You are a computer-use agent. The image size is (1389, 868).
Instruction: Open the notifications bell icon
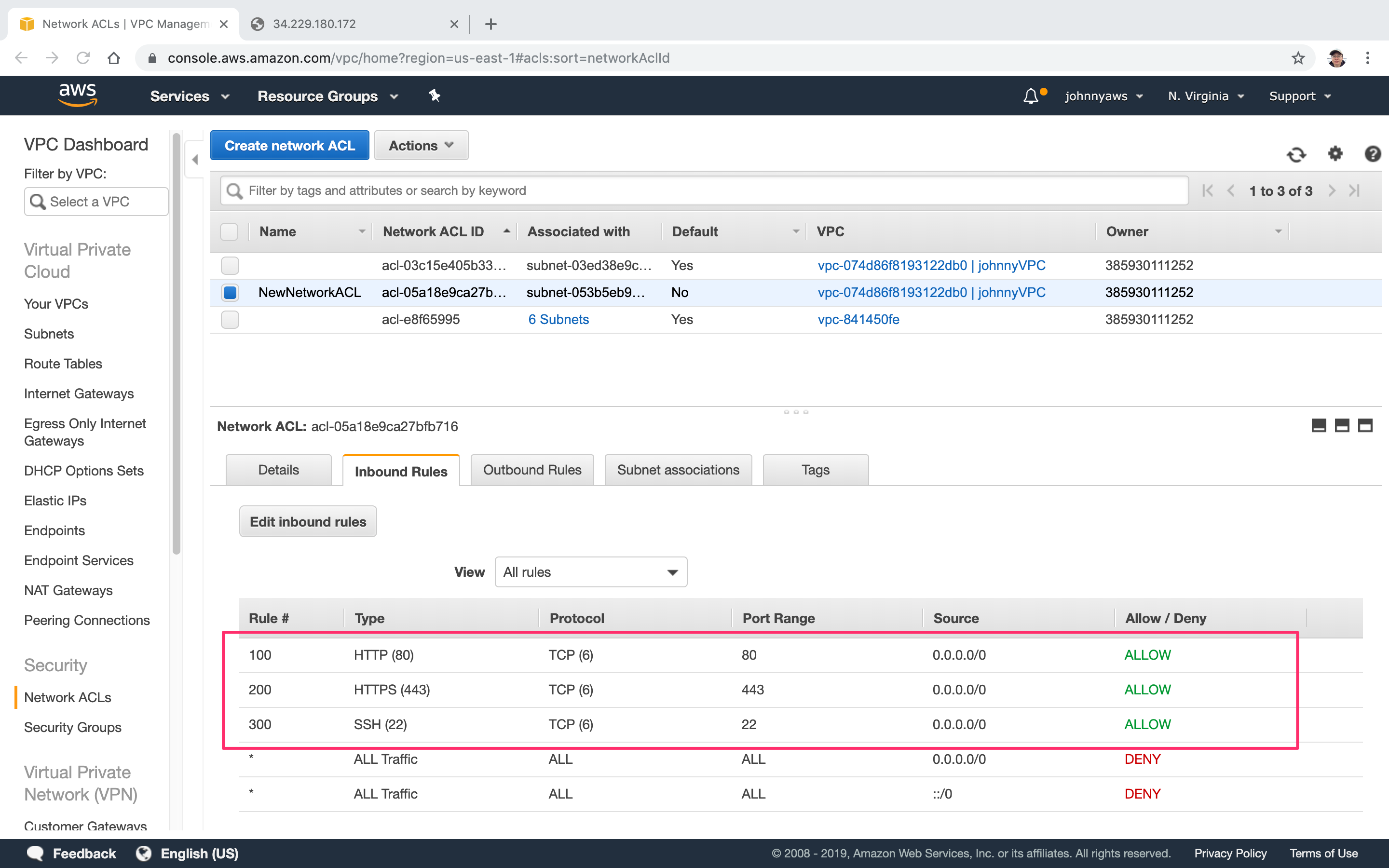[x=1032, y=96]
